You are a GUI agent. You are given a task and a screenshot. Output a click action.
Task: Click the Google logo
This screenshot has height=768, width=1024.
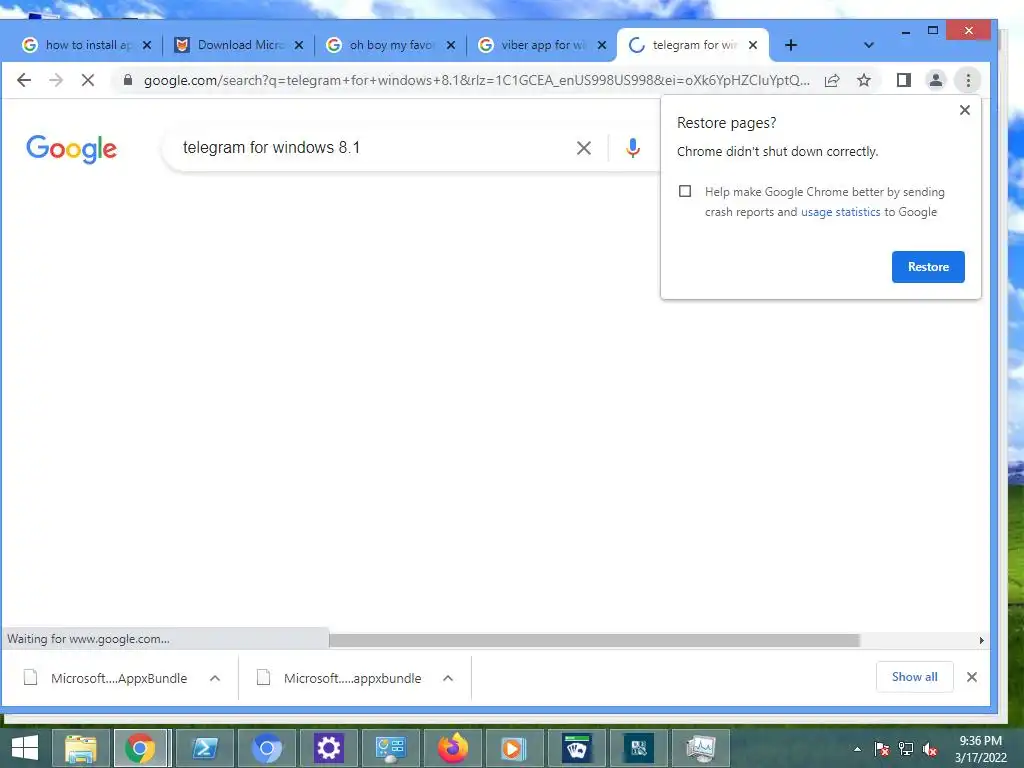coord(71,149)
